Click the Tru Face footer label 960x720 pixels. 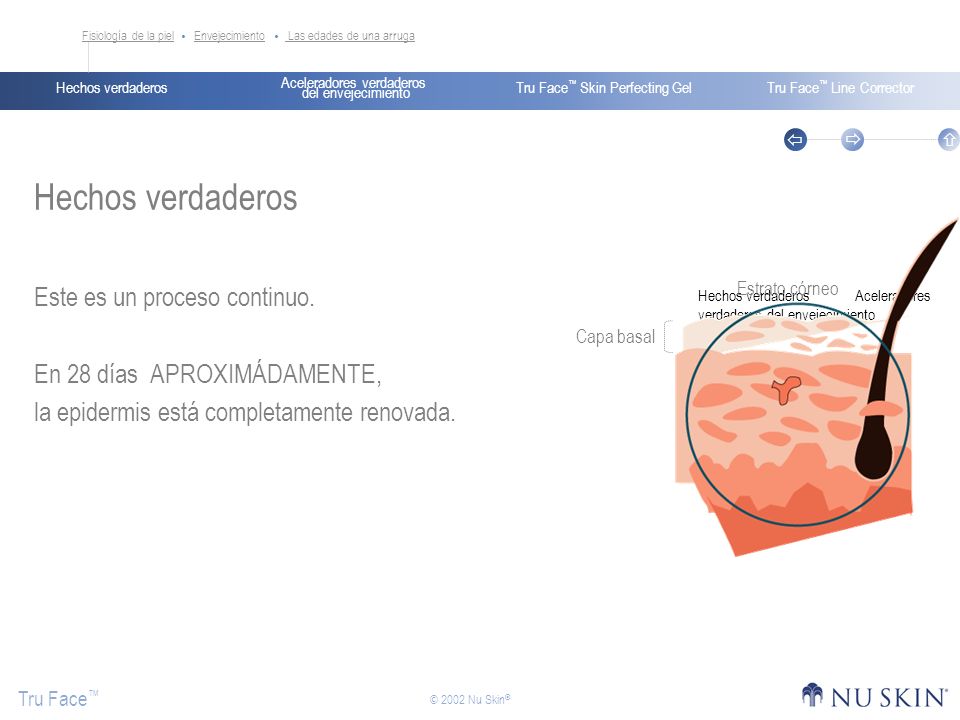click(x=58, y=699)
